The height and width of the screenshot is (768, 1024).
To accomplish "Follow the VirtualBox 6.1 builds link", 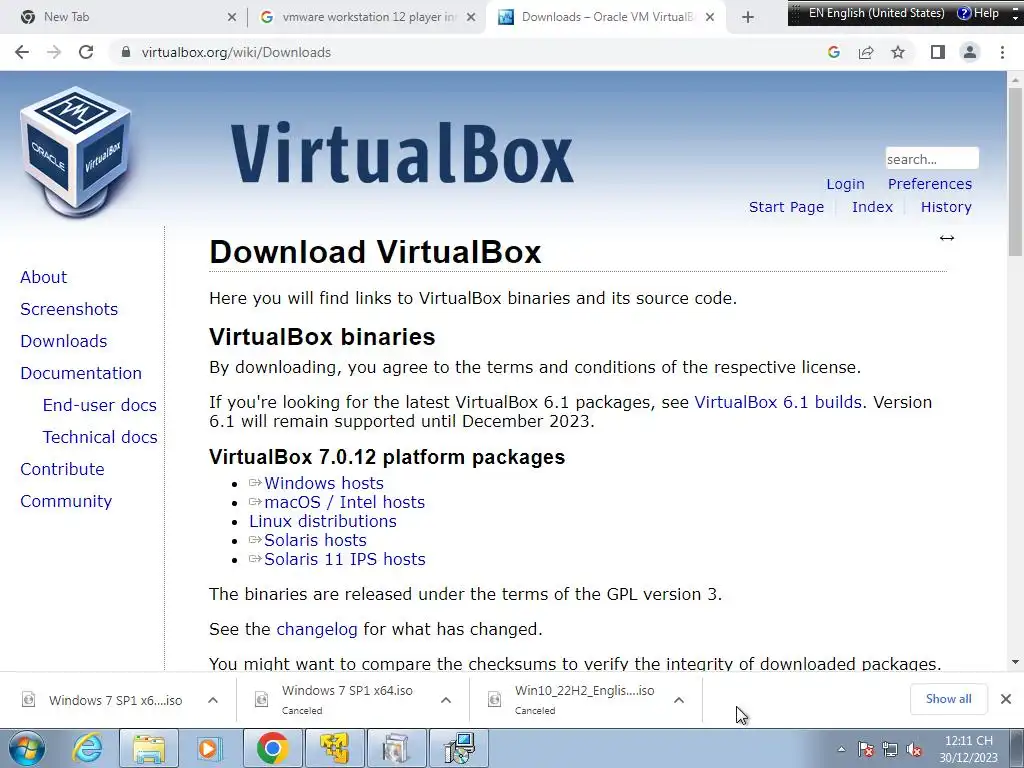I will tap(778, 402).
